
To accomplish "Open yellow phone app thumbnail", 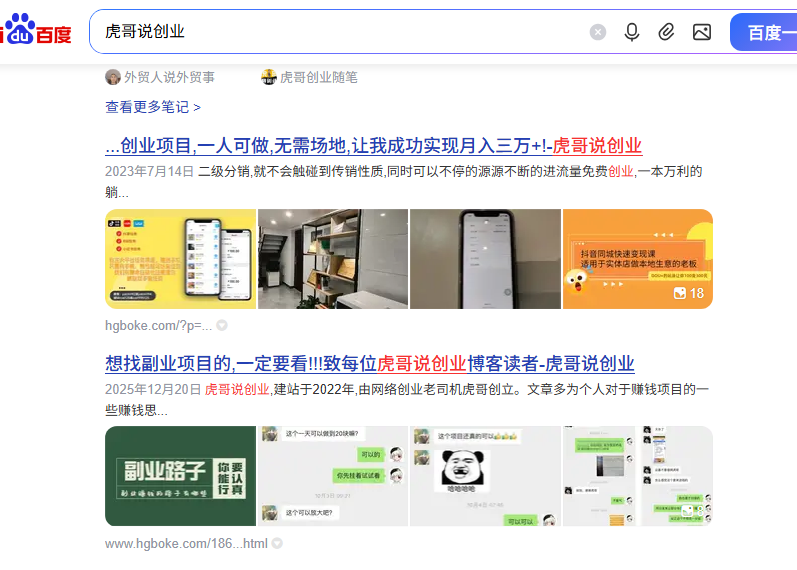I will [180, 259].
